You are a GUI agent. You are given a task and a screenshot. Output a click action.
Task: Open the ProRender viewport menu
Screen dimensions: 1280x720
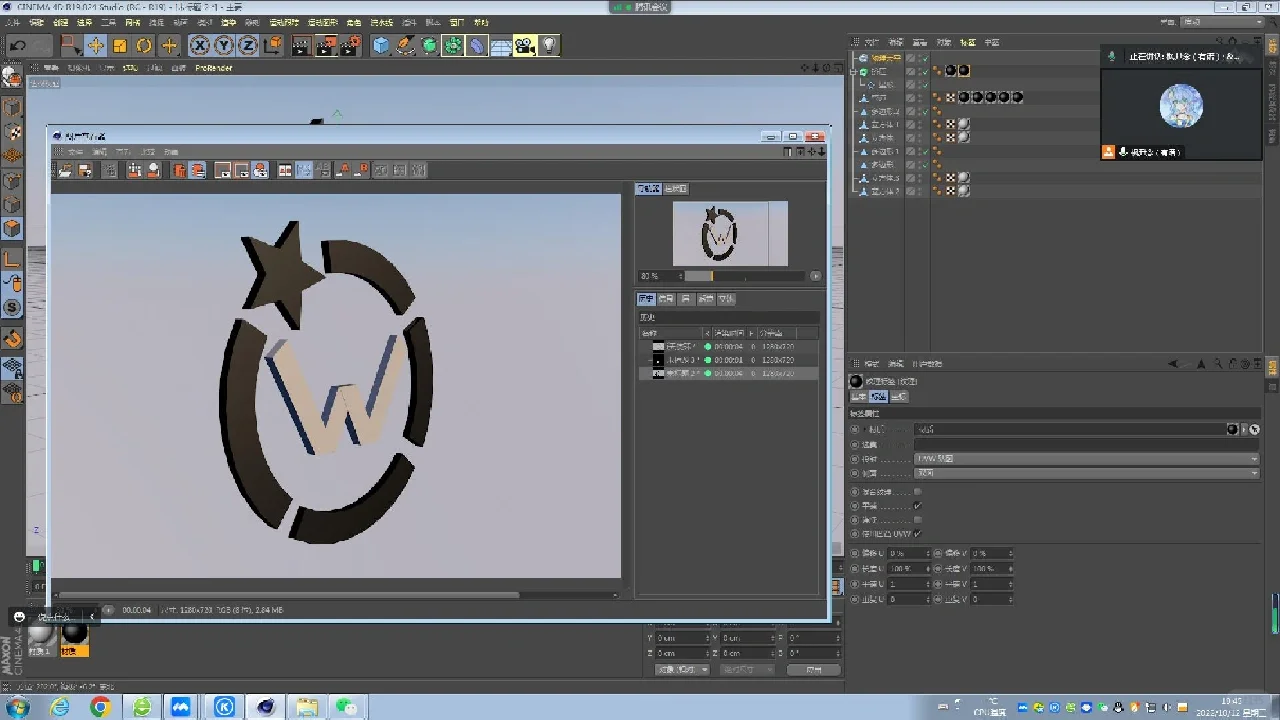point(214,68)
